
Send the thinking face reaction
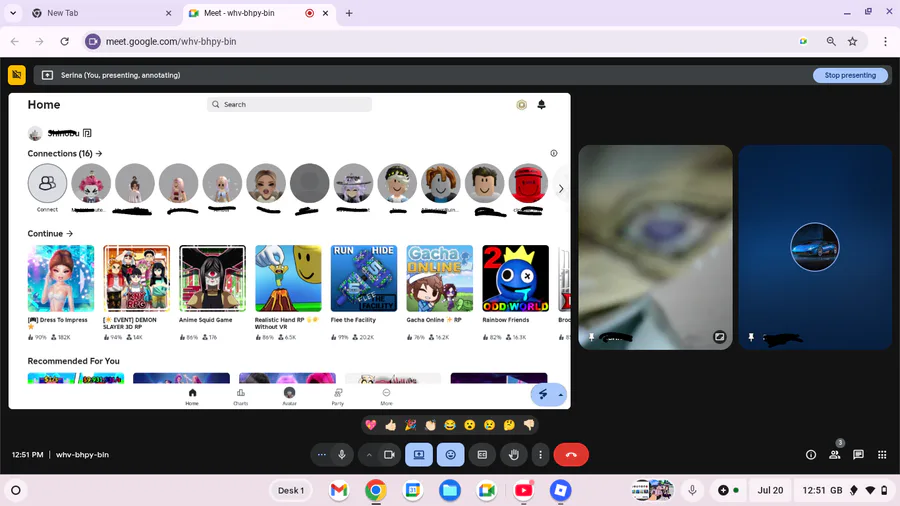pos(509,425)
